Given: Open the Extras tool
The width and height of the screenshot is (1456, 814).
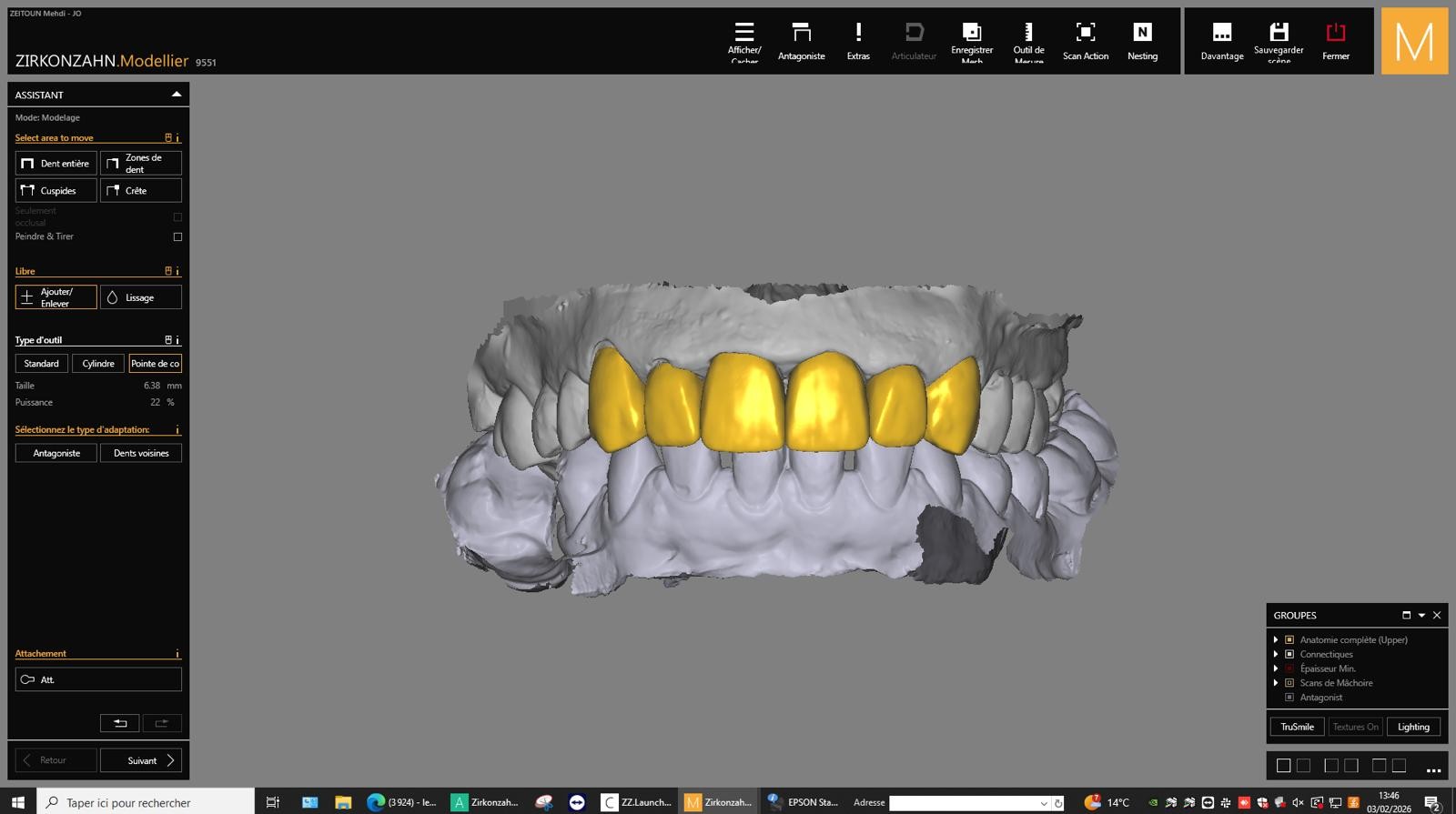Looking at the screenshot, I should (x=857, y=42).
